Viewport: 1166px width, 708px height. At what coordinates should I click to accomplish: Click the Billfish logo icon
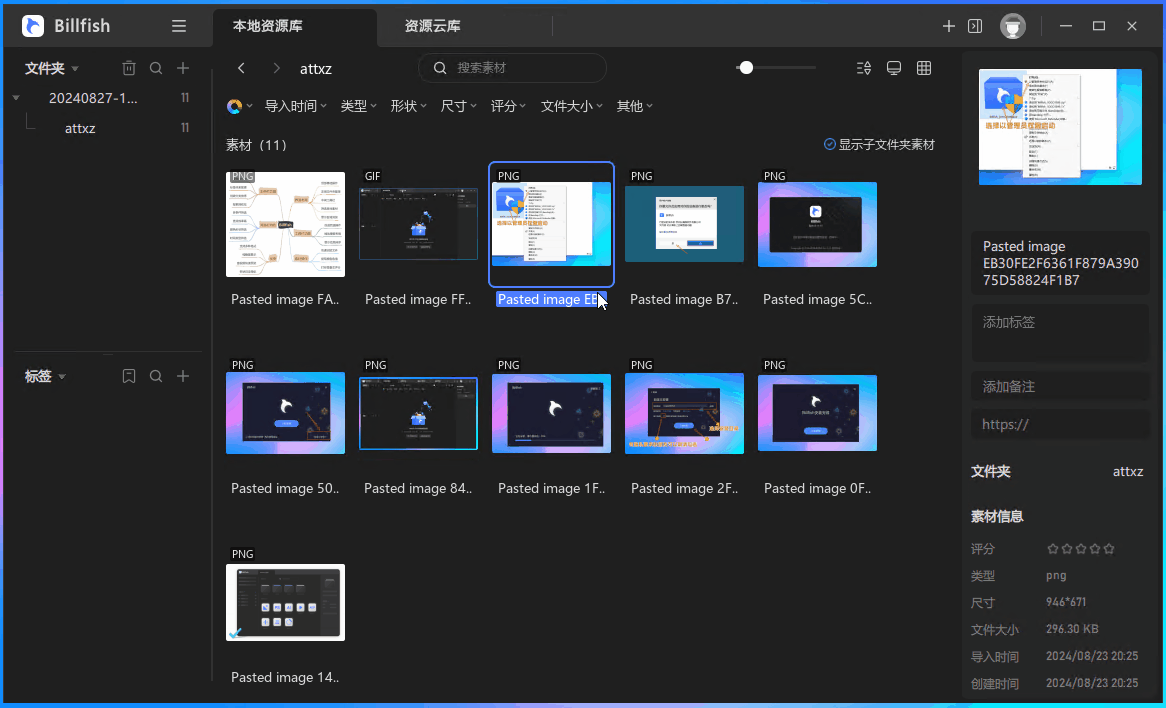[33, 26]
